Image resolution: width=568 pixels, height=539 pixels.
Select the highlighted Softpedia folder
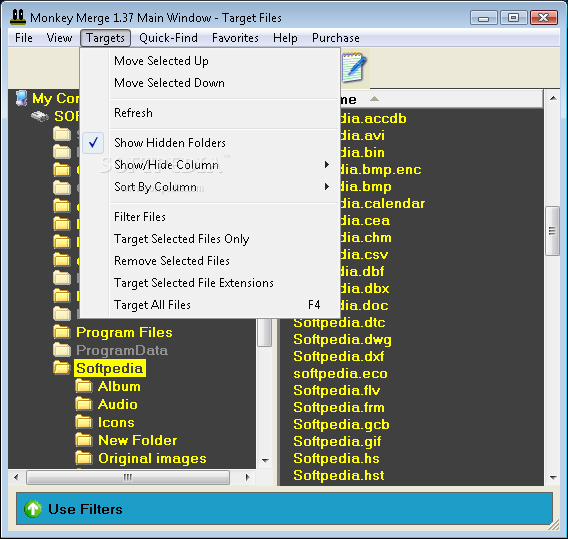(110, 368)
